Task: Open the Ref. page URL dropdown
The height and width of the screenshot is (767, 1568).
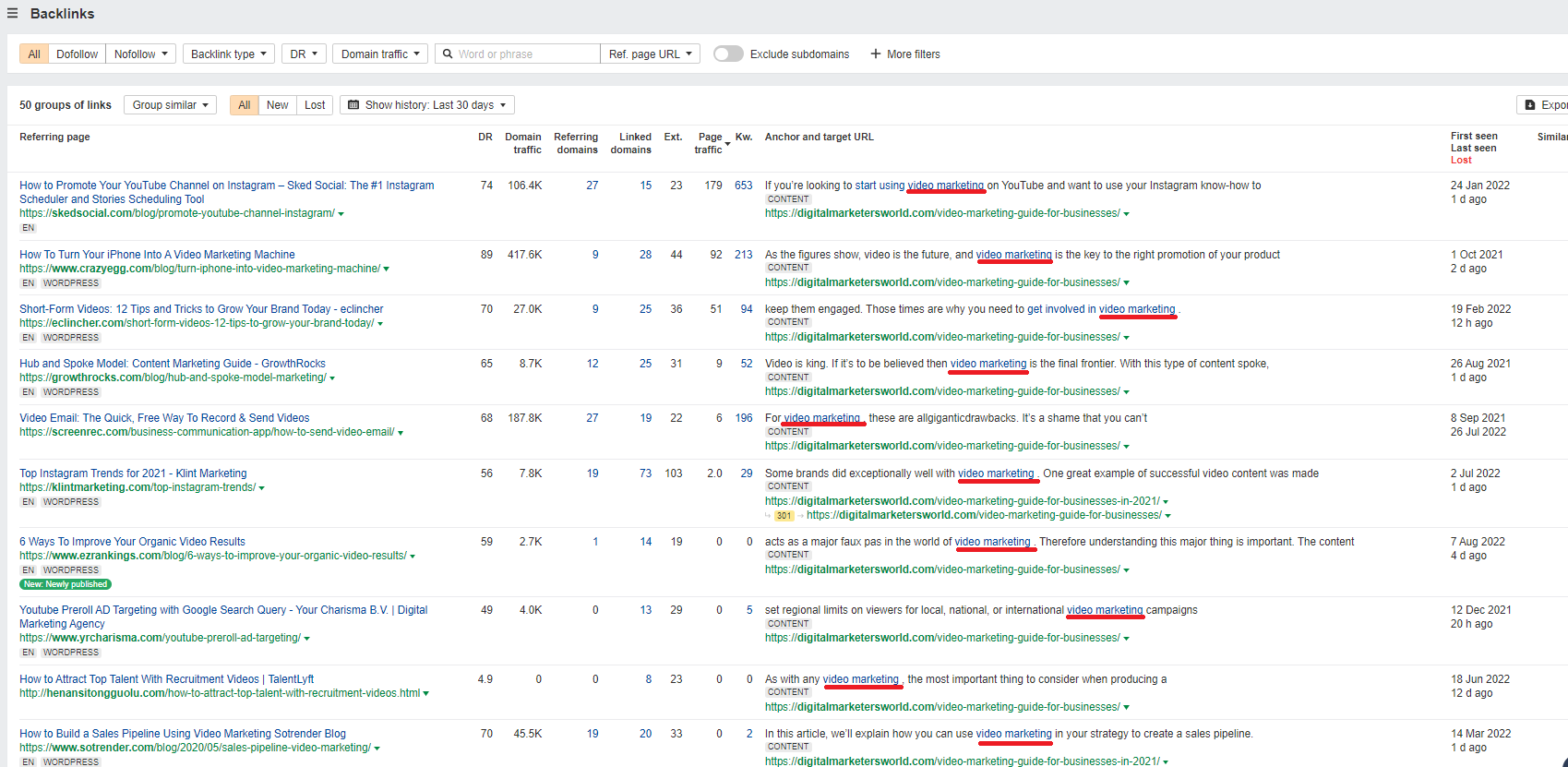Action: [x=650, y=54]
